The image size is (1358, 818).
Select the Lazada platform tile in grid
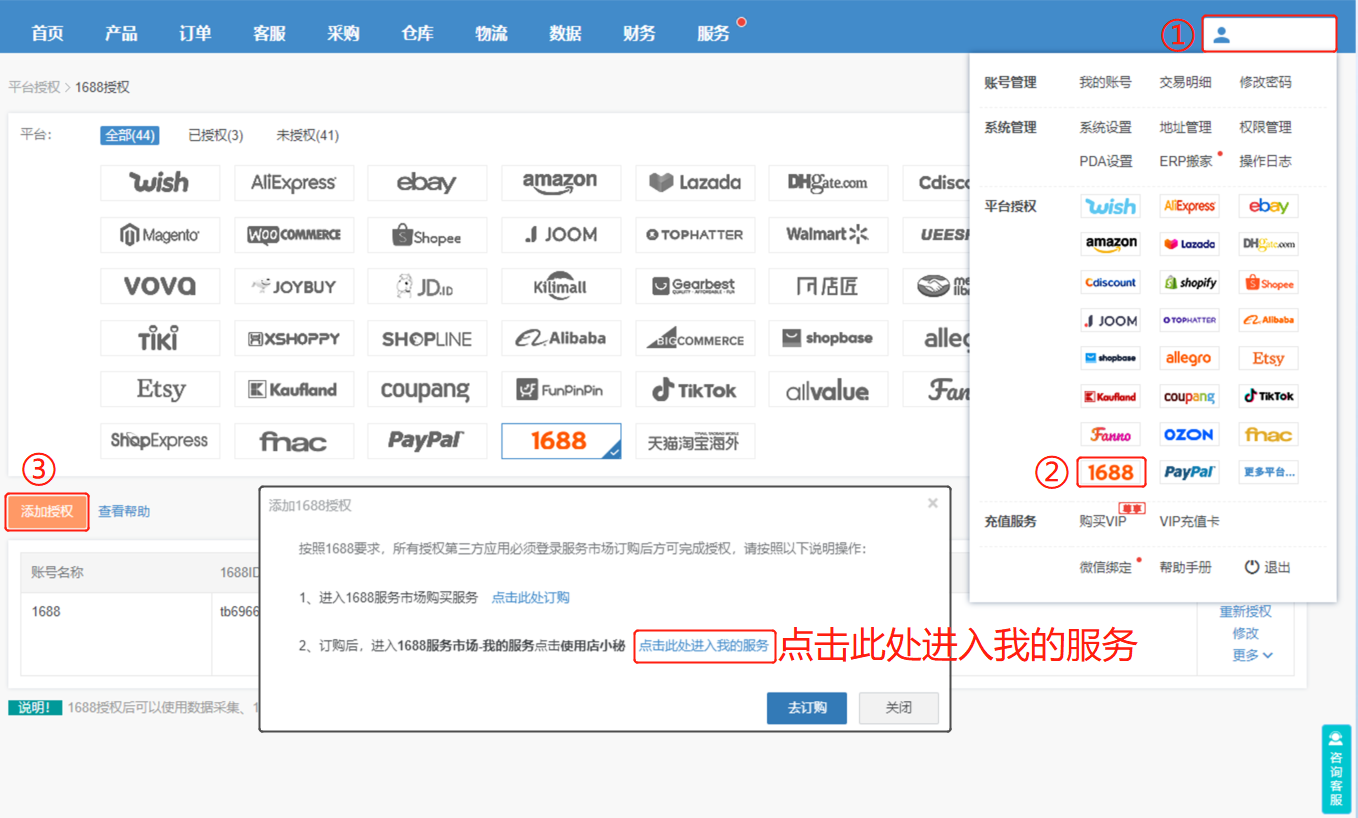pyautogui.click(x=694, y=183)
